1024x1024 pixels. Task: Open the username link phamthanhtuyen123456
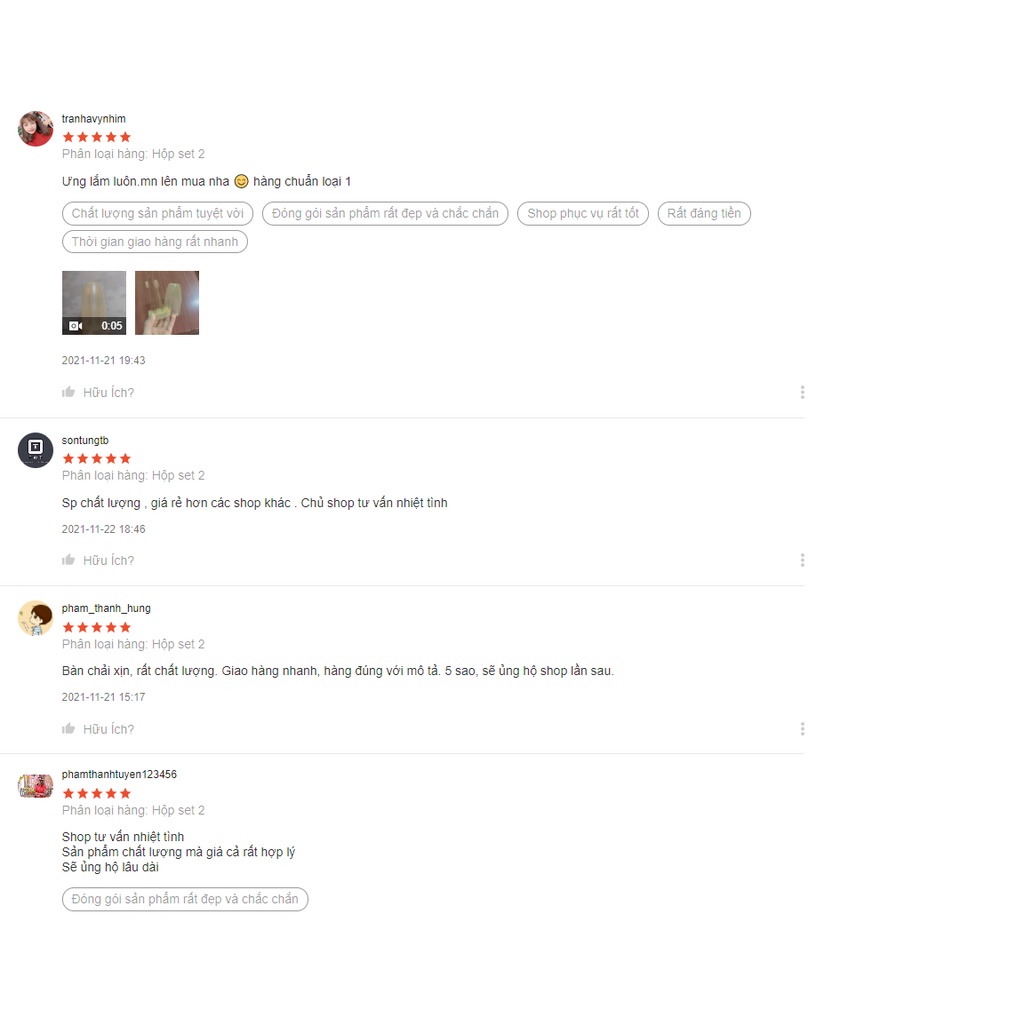point(119,775)
